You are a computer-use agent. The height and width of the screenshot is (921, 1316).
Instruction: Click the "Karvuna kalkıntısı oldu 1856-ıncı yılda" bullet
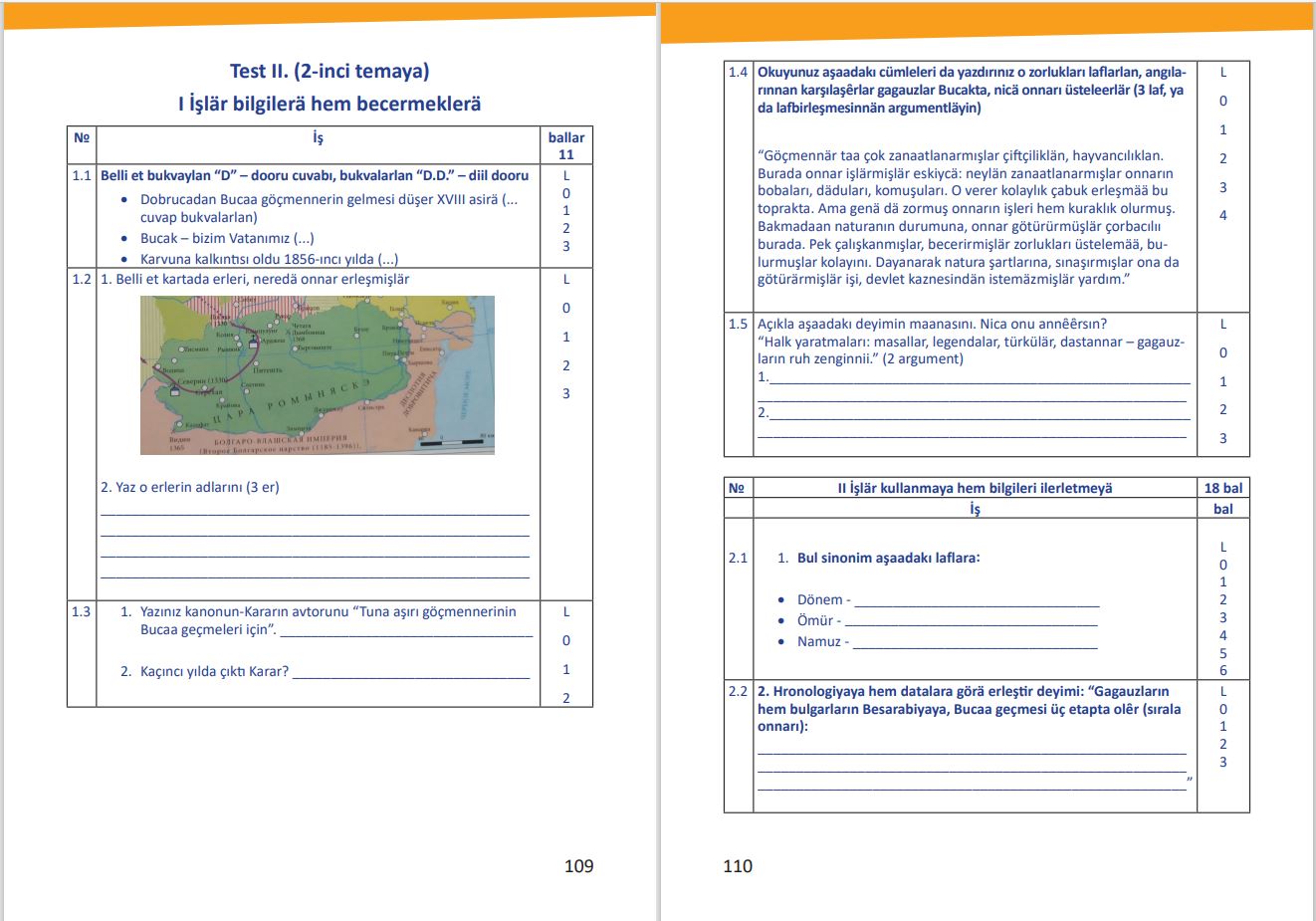pyautogui.click(x=269, y=259)
